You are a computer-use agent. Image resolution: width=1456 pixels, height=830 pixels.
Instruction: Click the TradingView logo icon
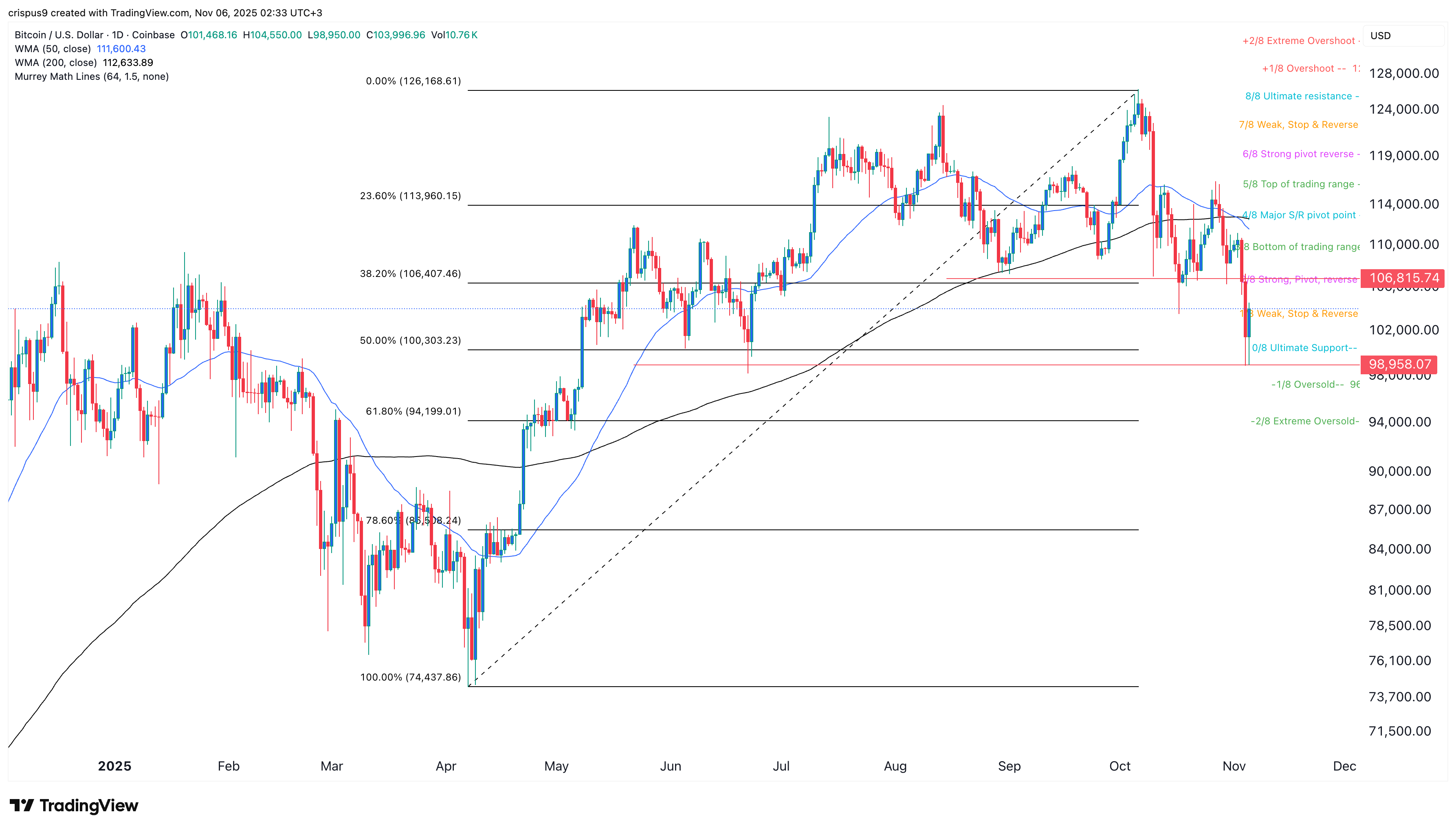pos(22,806)
